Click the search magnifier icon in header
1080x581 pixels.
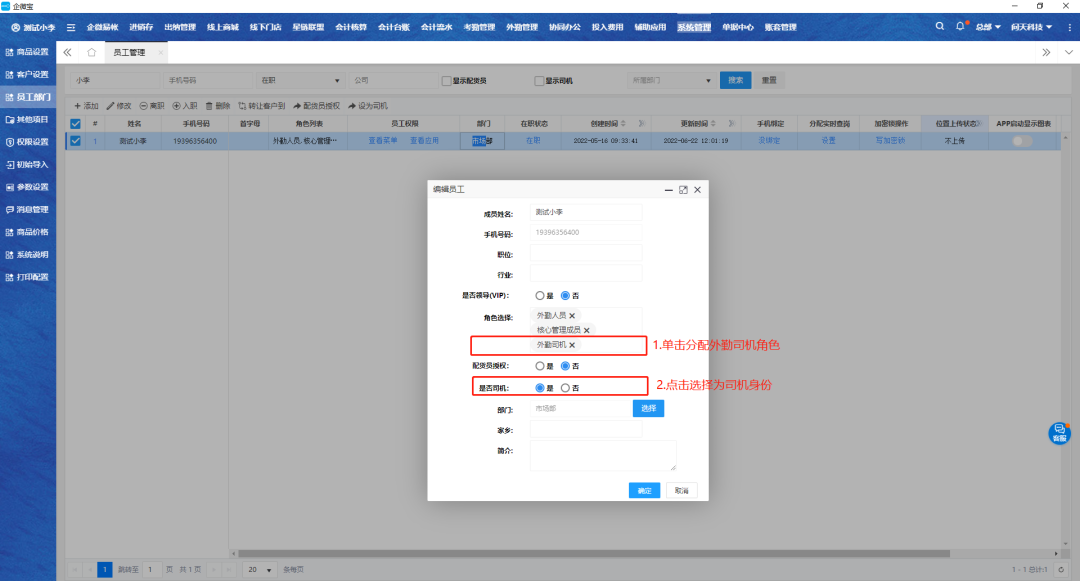tap(939, 27)
